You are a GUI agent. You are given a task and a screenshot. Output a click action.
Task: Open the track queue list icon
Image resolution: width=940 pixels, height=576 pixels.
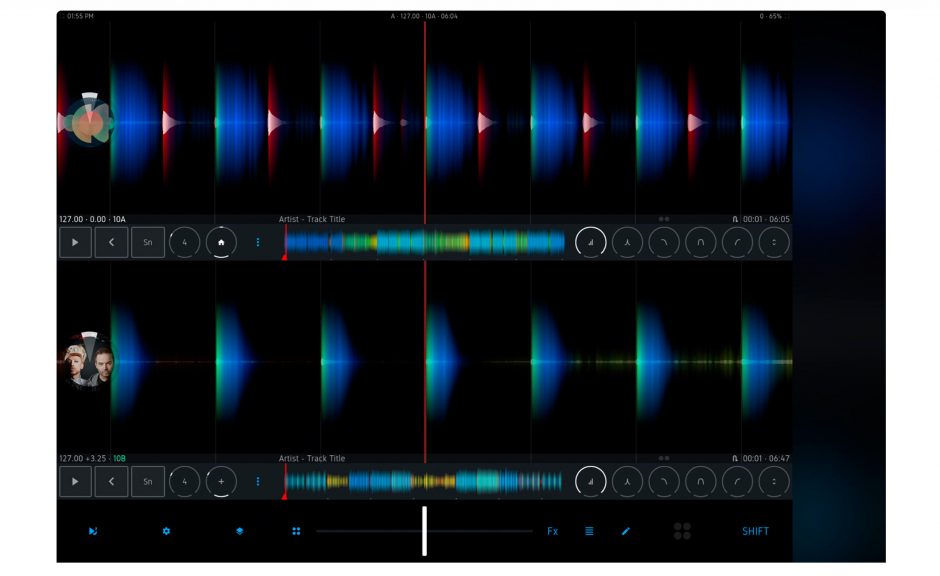tap(589, 531)
